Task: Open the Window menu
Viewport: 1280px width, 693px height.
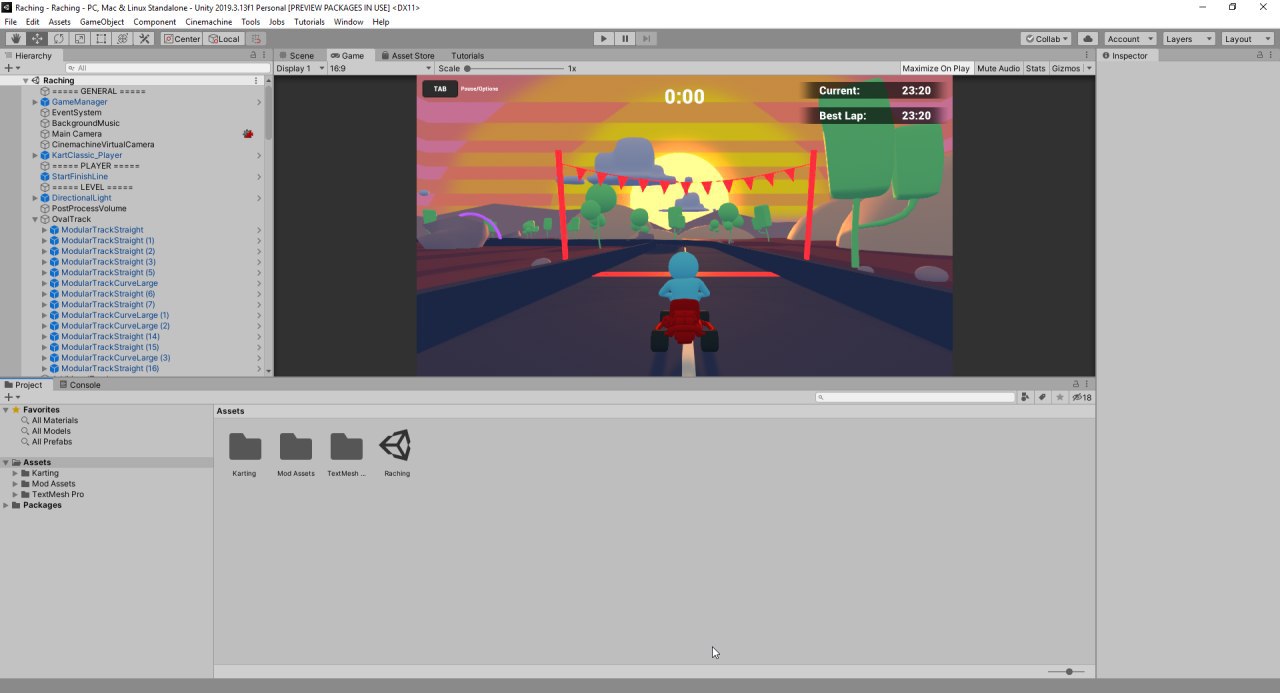Action: tap(349, 21)
